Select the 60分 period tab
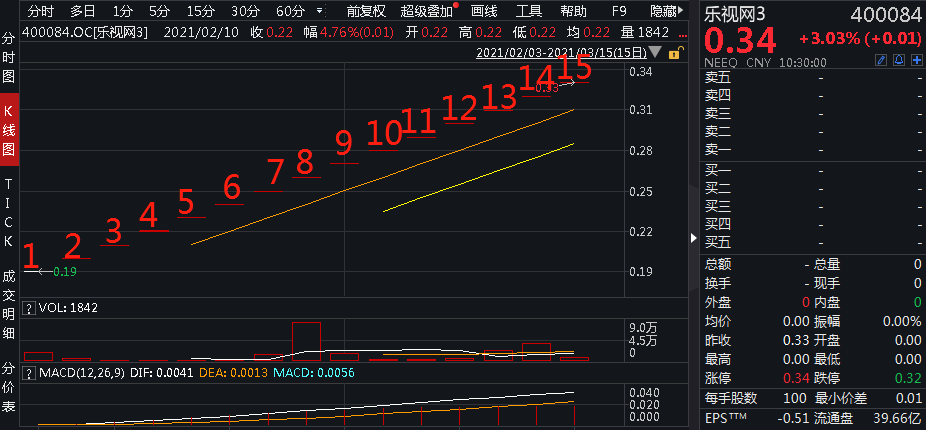 tap(291, 11)
